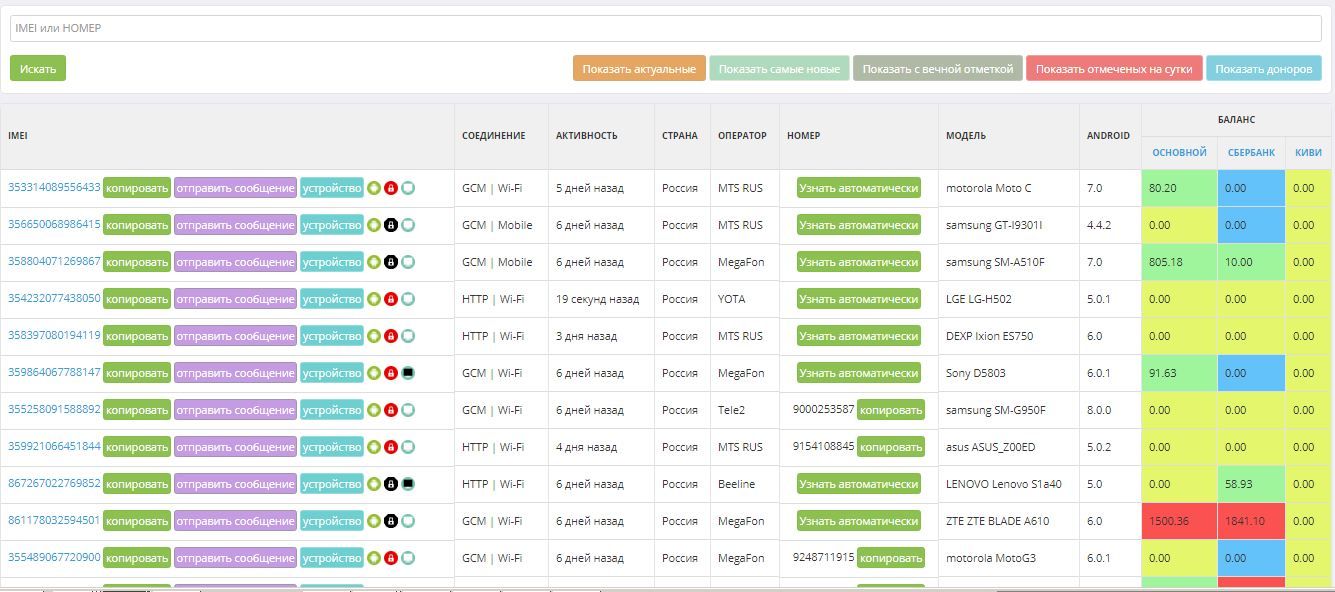
Task: Click the Android icon for IMEI 358397080194119
Action: pyautogui.click(x=374, y=336)
